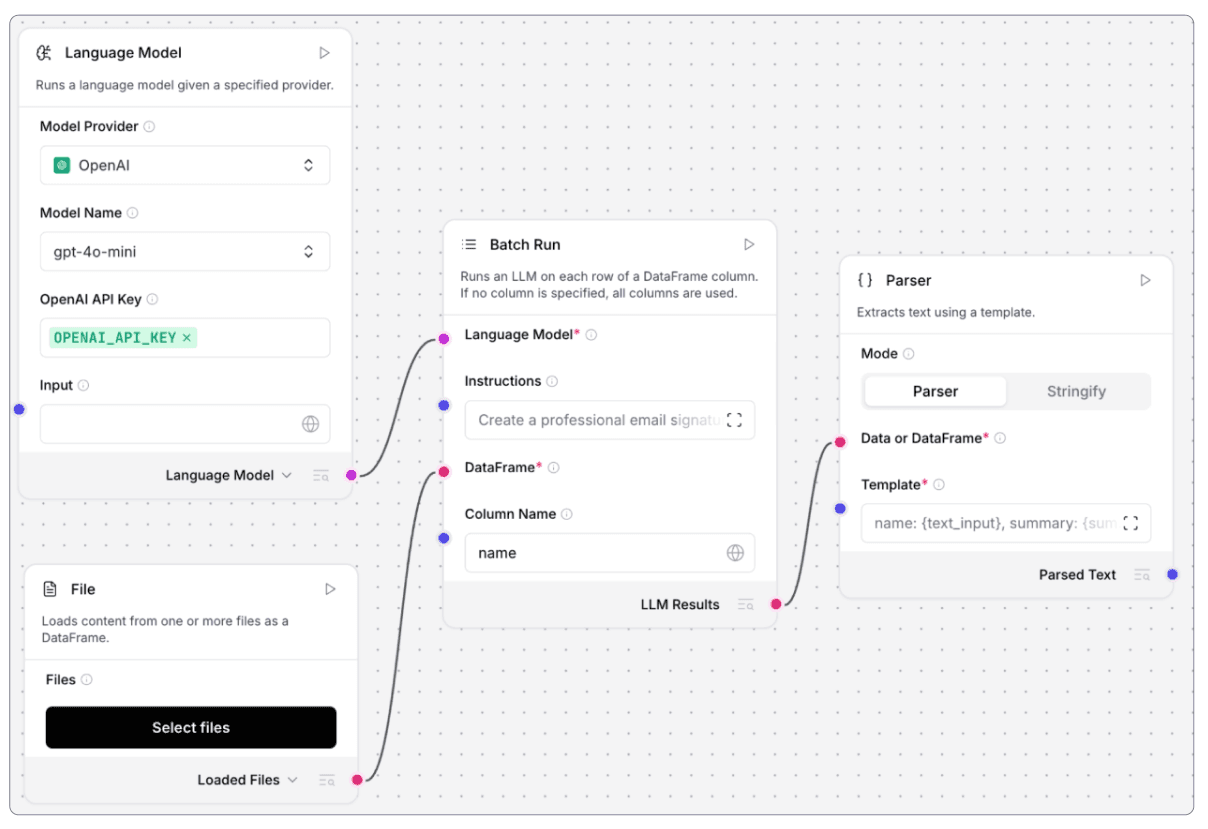Open the Model Provider dropdown

(185, 166)
